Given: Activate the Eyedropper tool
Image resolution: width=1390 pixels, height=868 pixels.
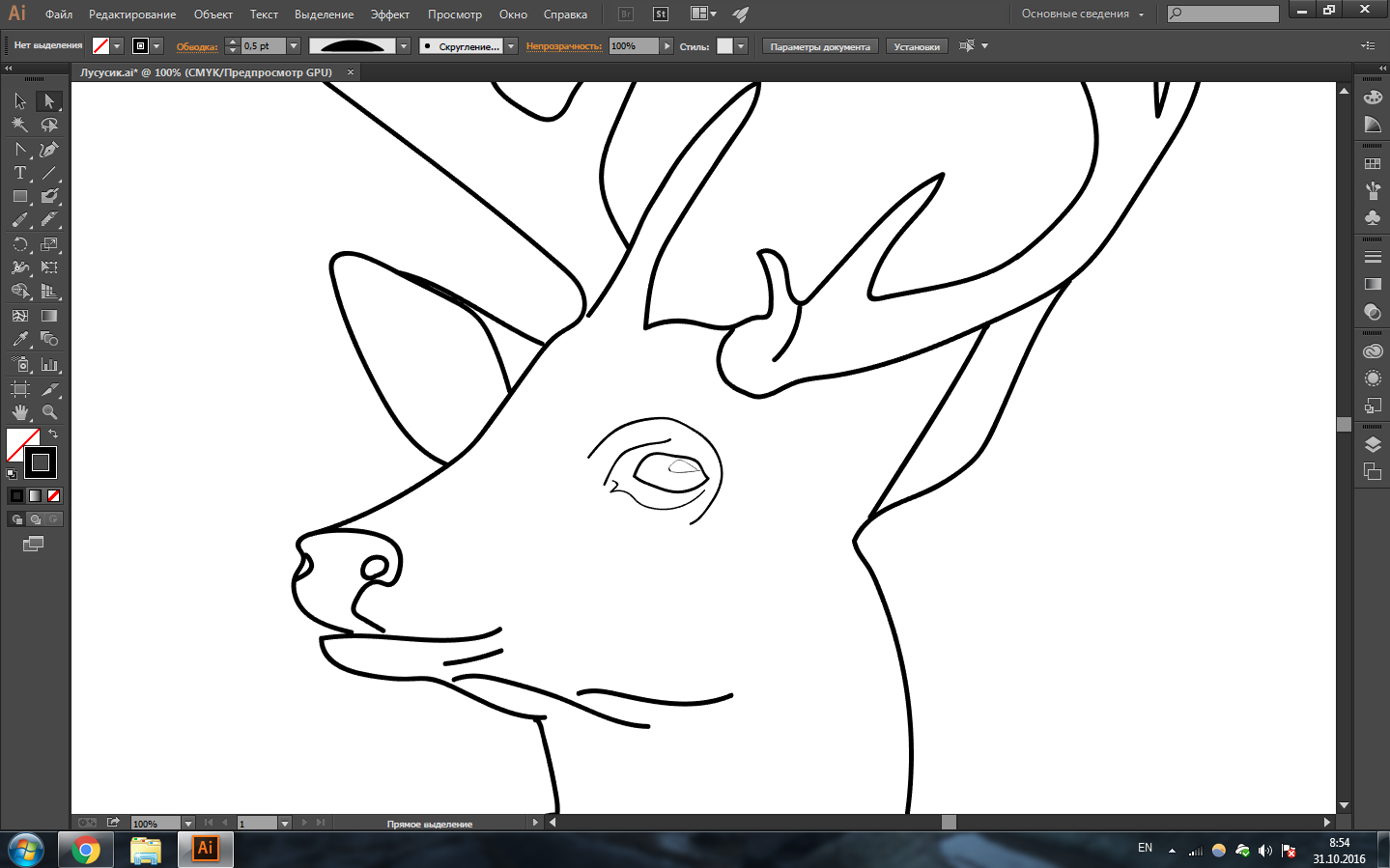Looking at the screenshot, I should click(19, 339).
